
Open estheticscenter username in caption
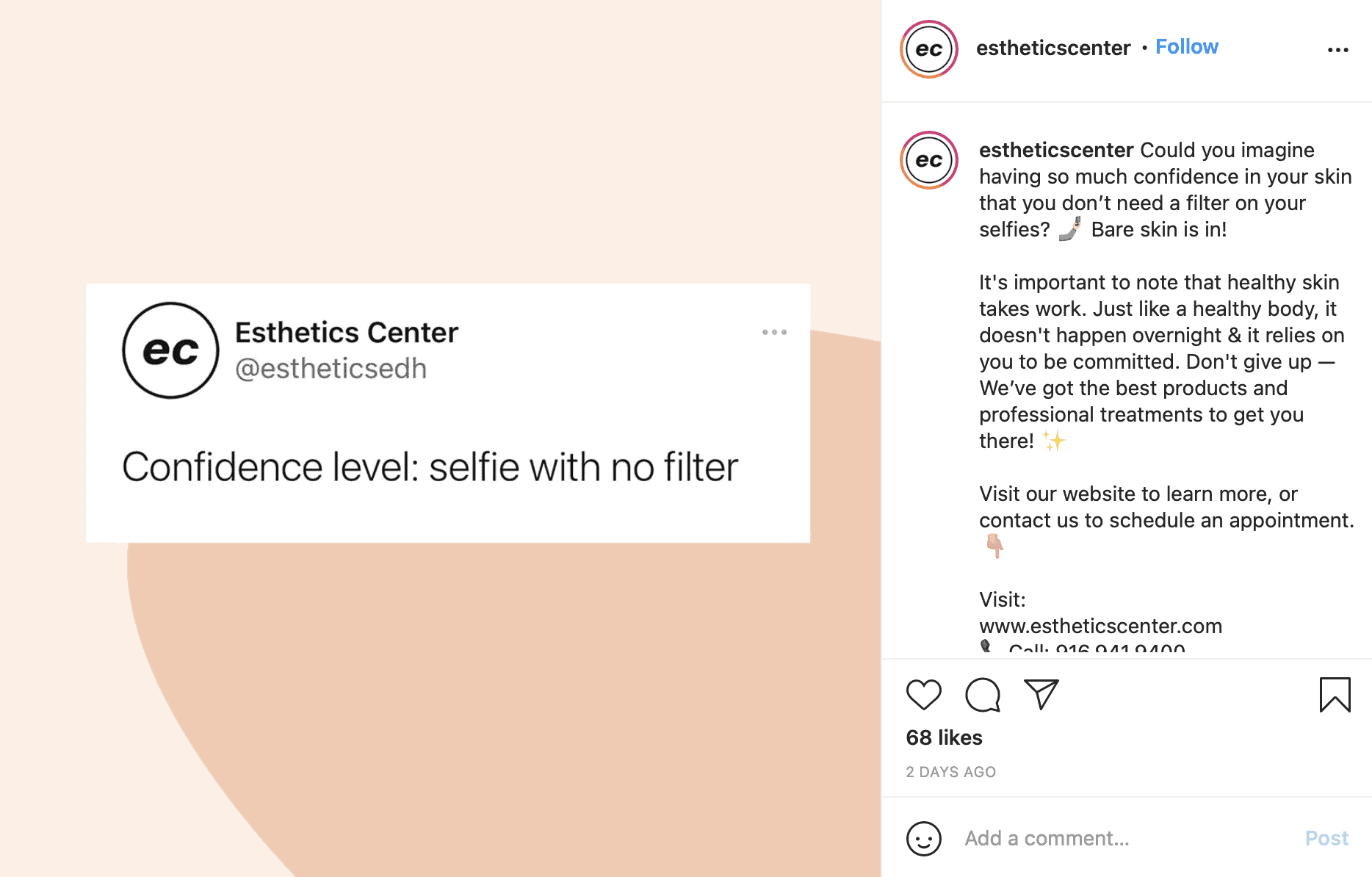tap(1055, 150)
